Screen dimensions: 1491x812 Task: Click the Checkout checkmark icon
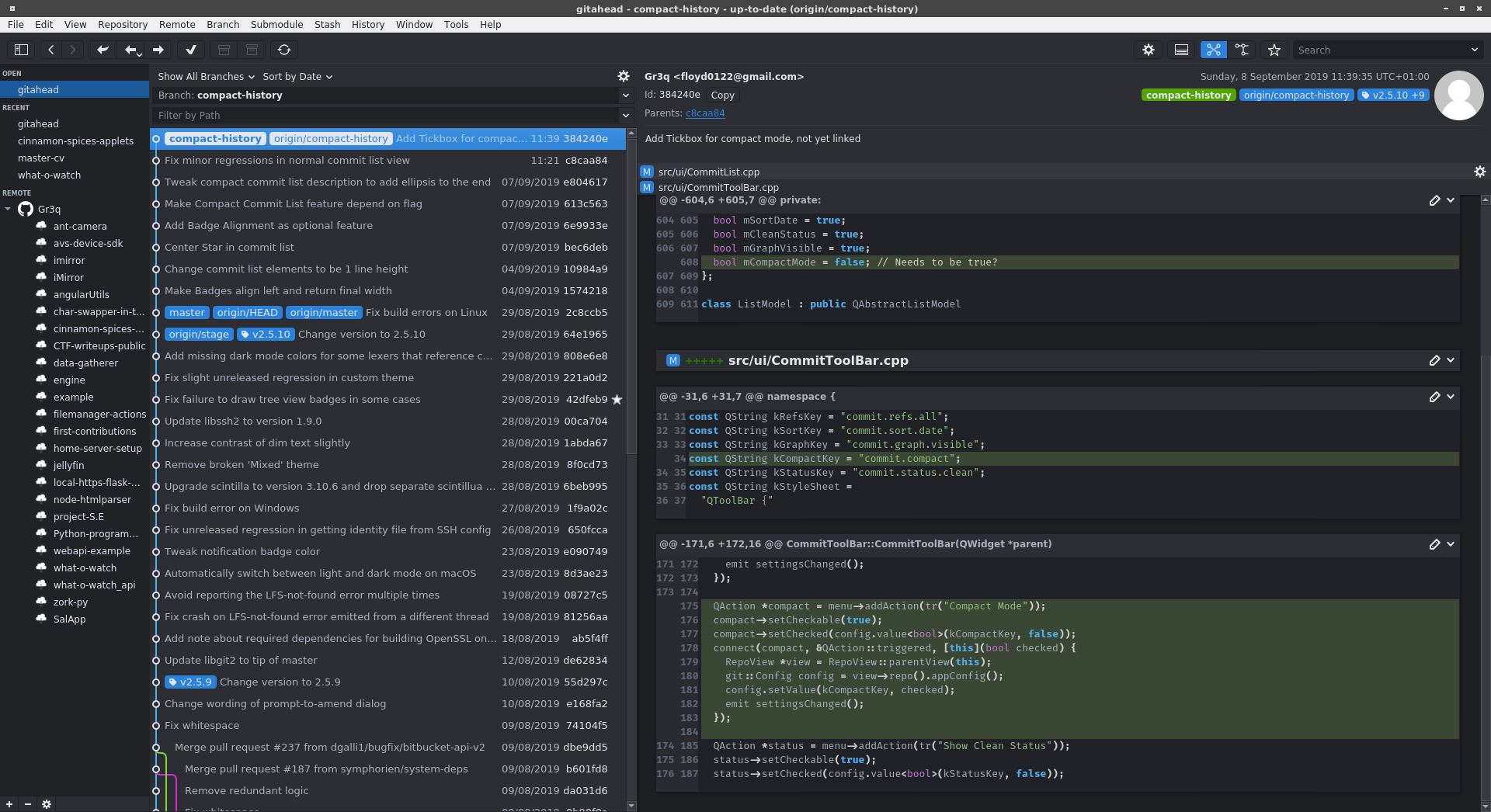point(191,50)
